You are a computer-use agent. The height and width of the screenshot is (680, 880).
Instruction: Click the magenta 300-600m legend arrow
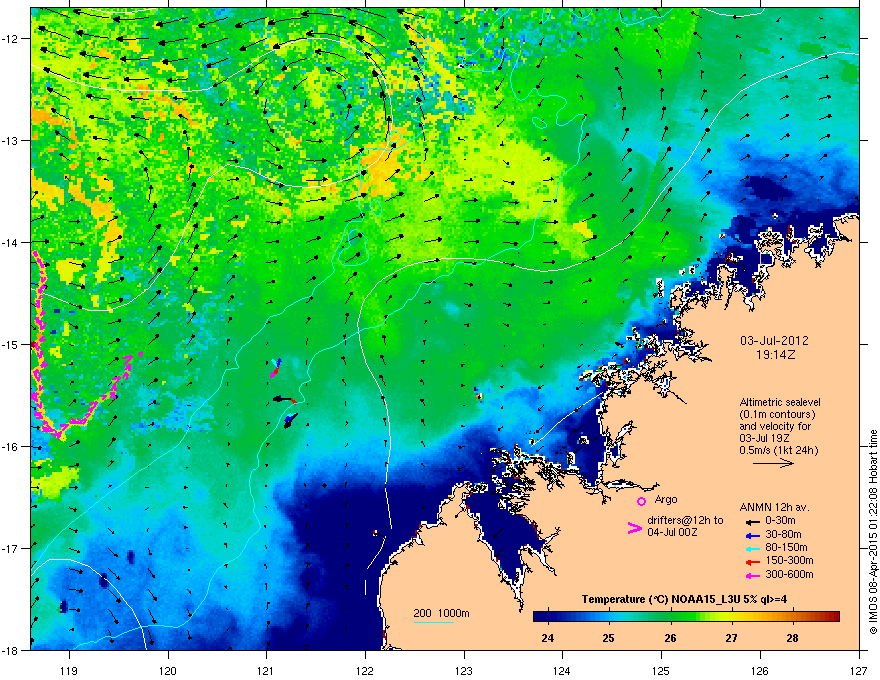(753, 575)
